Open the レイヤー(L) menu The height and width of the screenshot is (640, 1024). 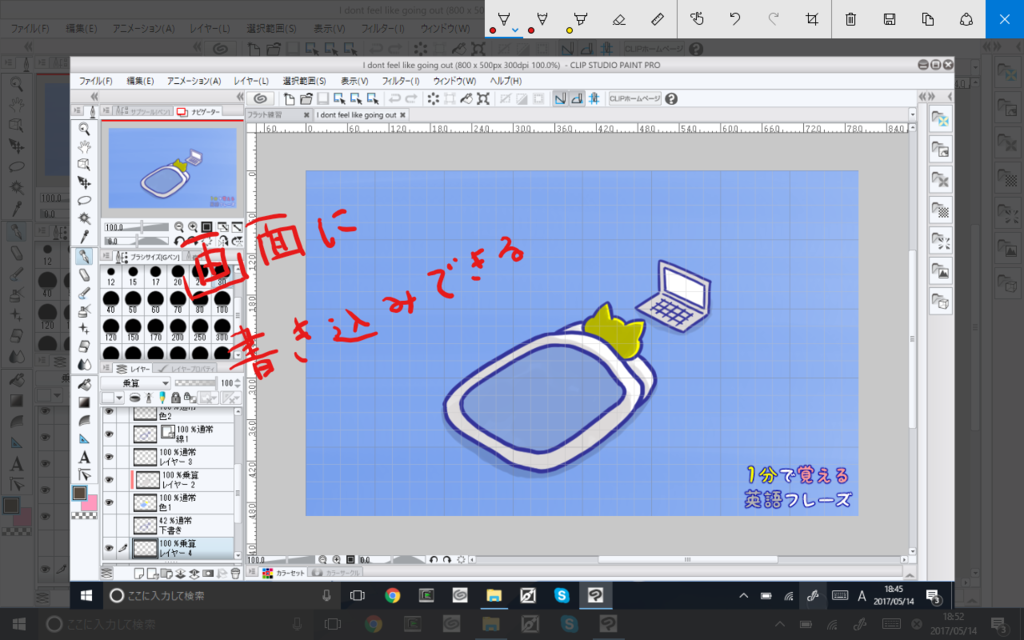click(251, 81)
